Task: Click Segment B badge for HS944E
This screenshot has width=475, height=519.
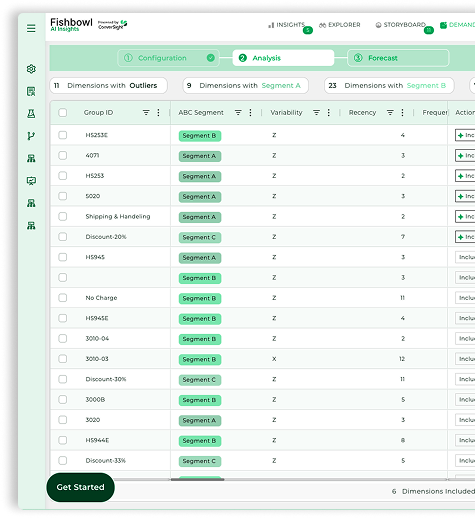Action: (x=199, y=441)
